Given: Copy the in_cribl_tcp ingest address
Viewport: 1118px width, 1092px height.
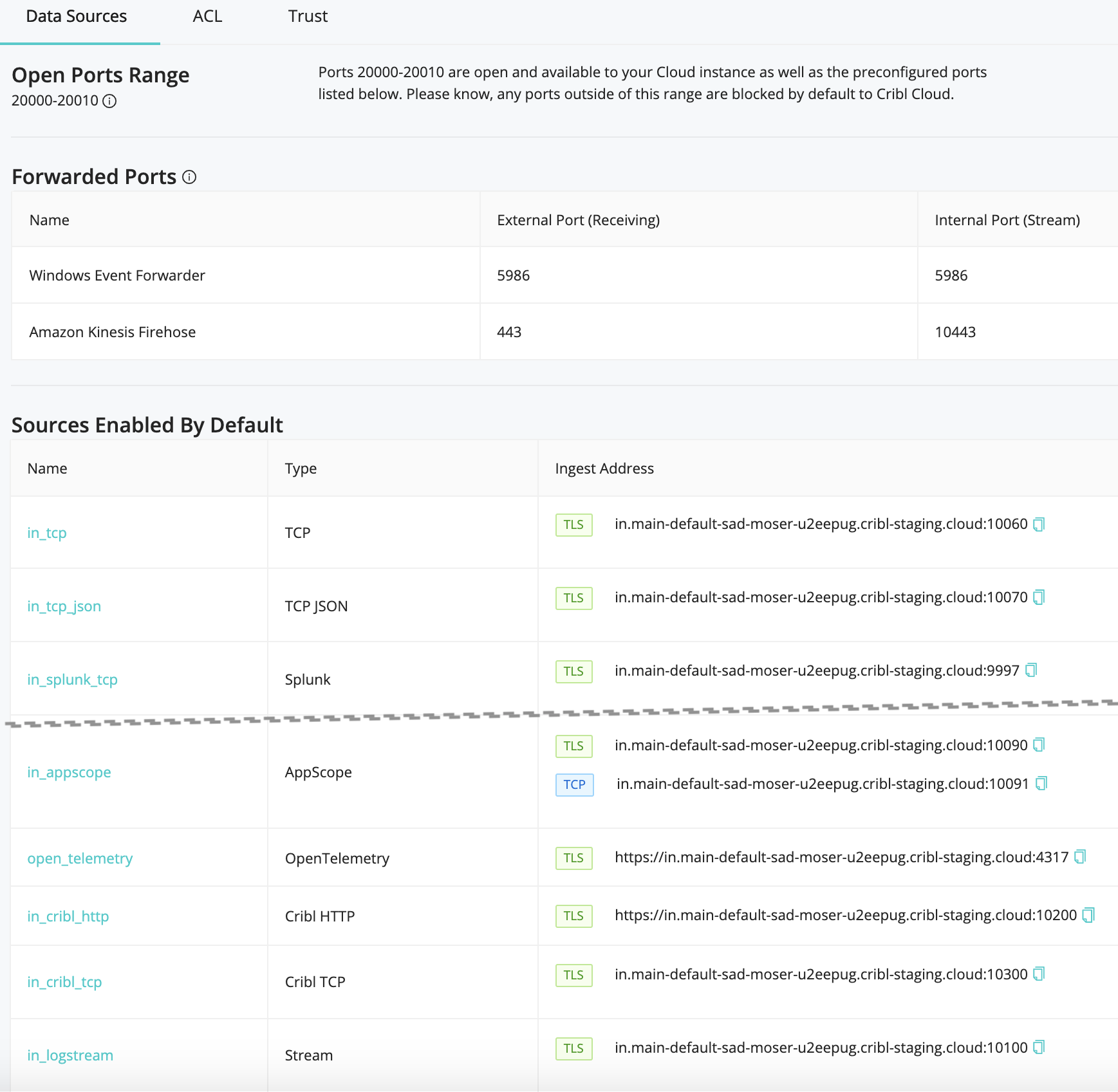Looking at the screenshot, I should click(x=1039, y=974).
